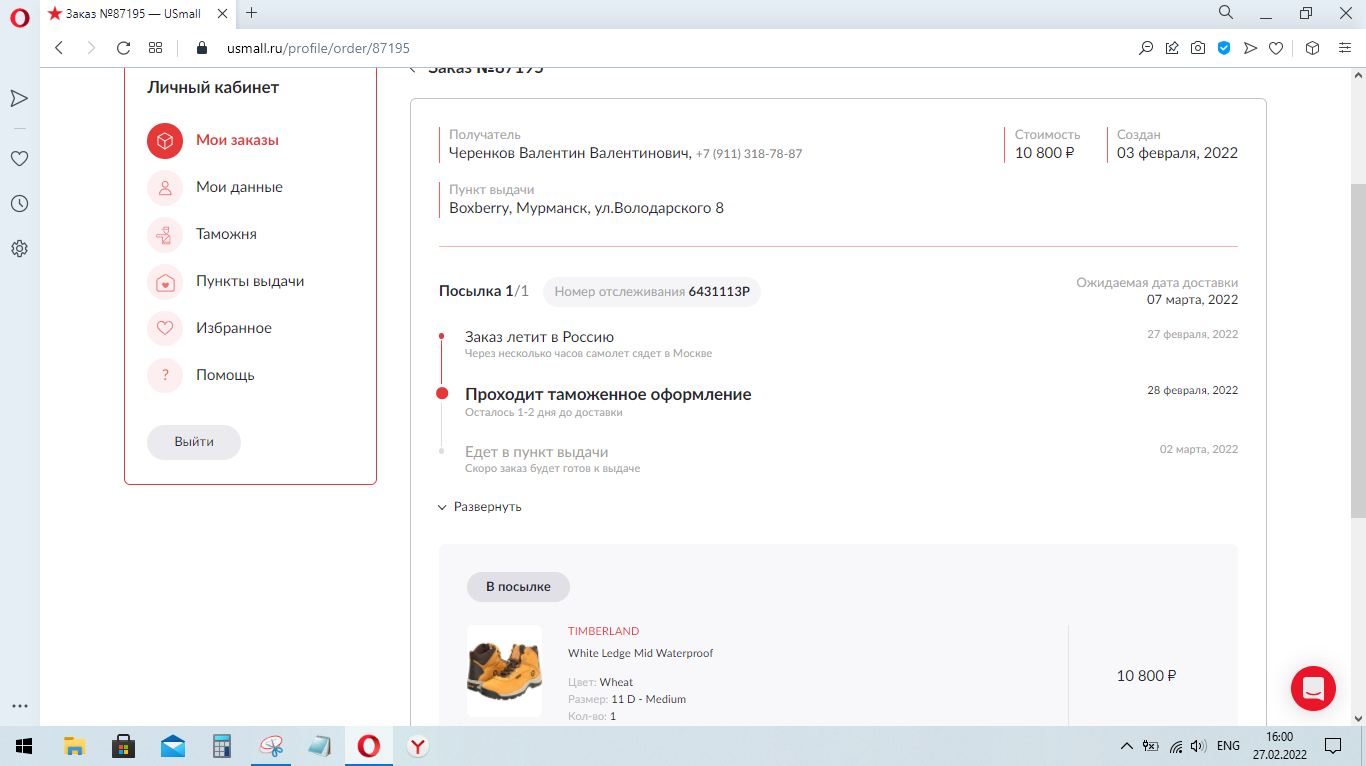Image resolution: width=1366 pixels, height=766 pixels.
Task: Click the Личный кабинет heading
Action: (213, 87)
